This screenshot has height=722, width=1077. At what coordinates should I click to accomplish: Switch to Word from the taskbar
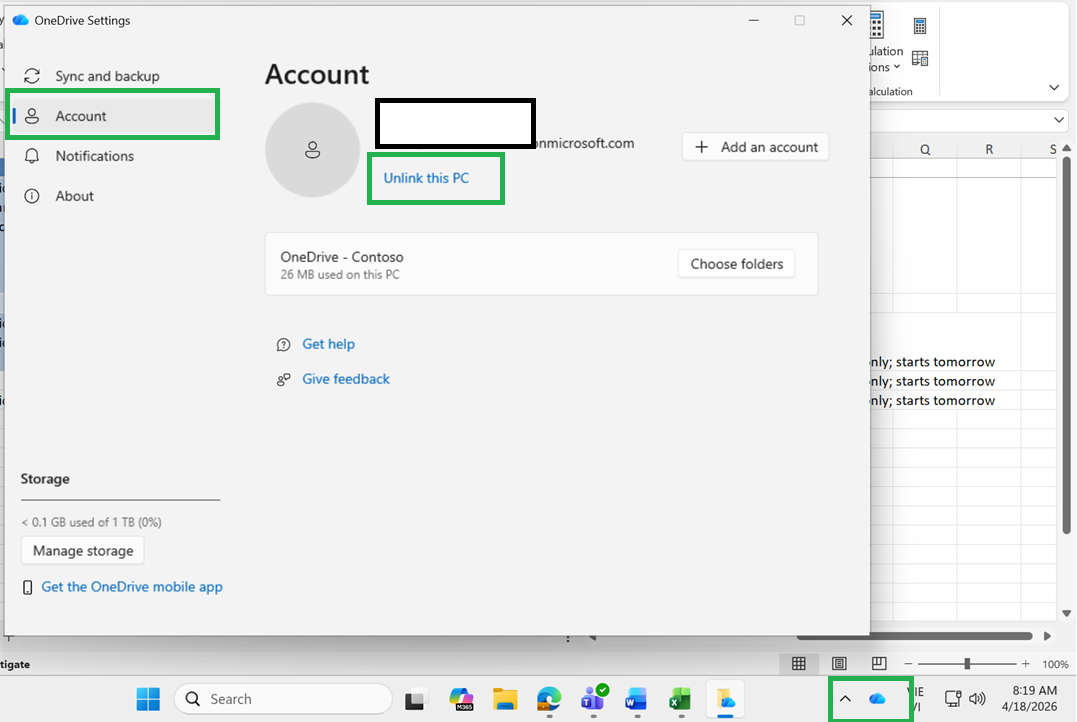636,699
